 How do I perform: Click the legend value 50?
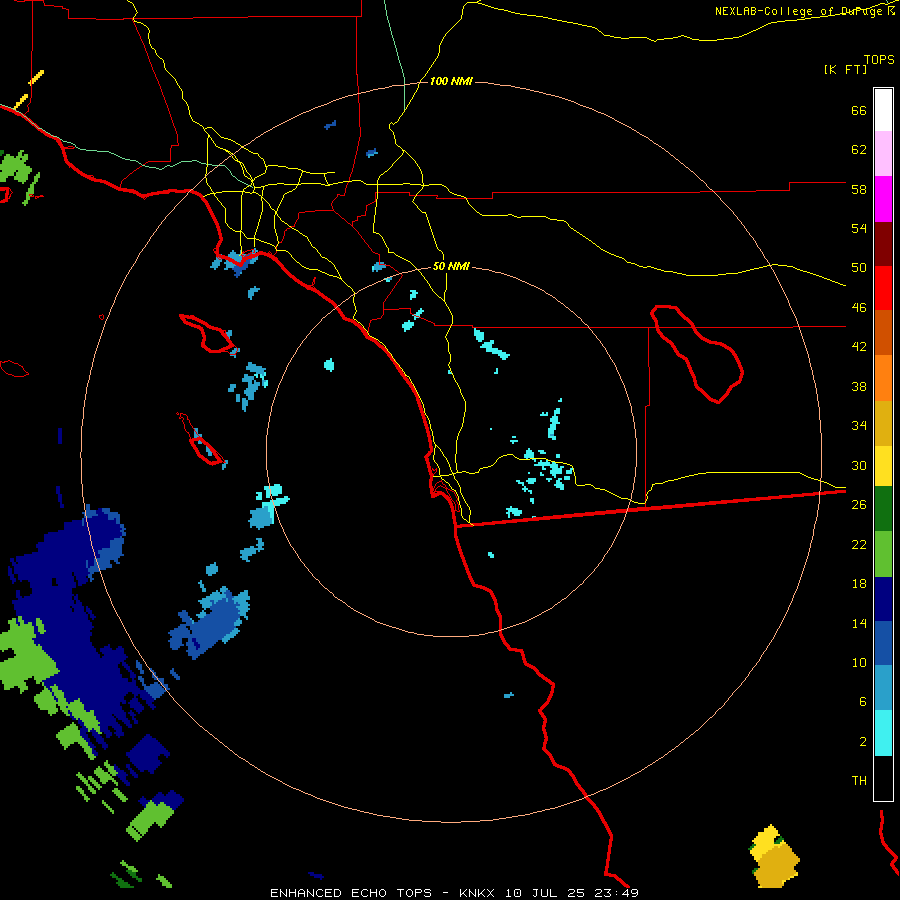point(859,267)
